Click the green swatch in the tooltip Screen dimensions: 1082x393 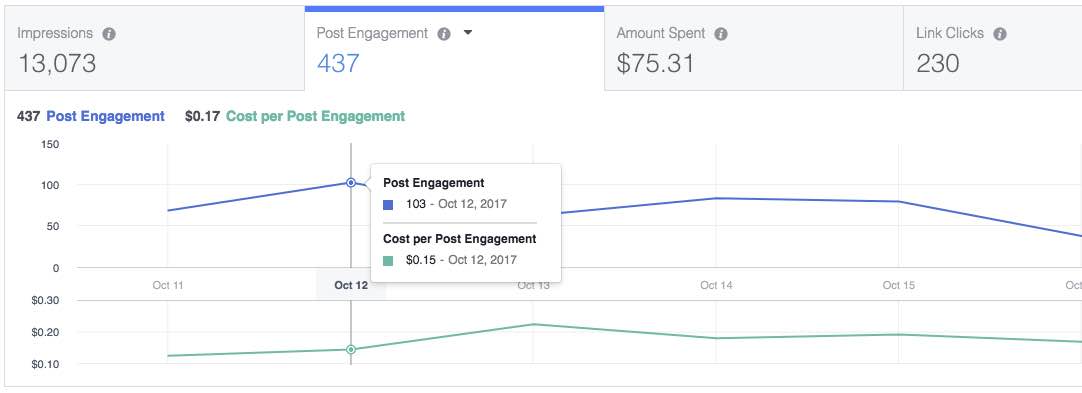click(x=388, y=261)
